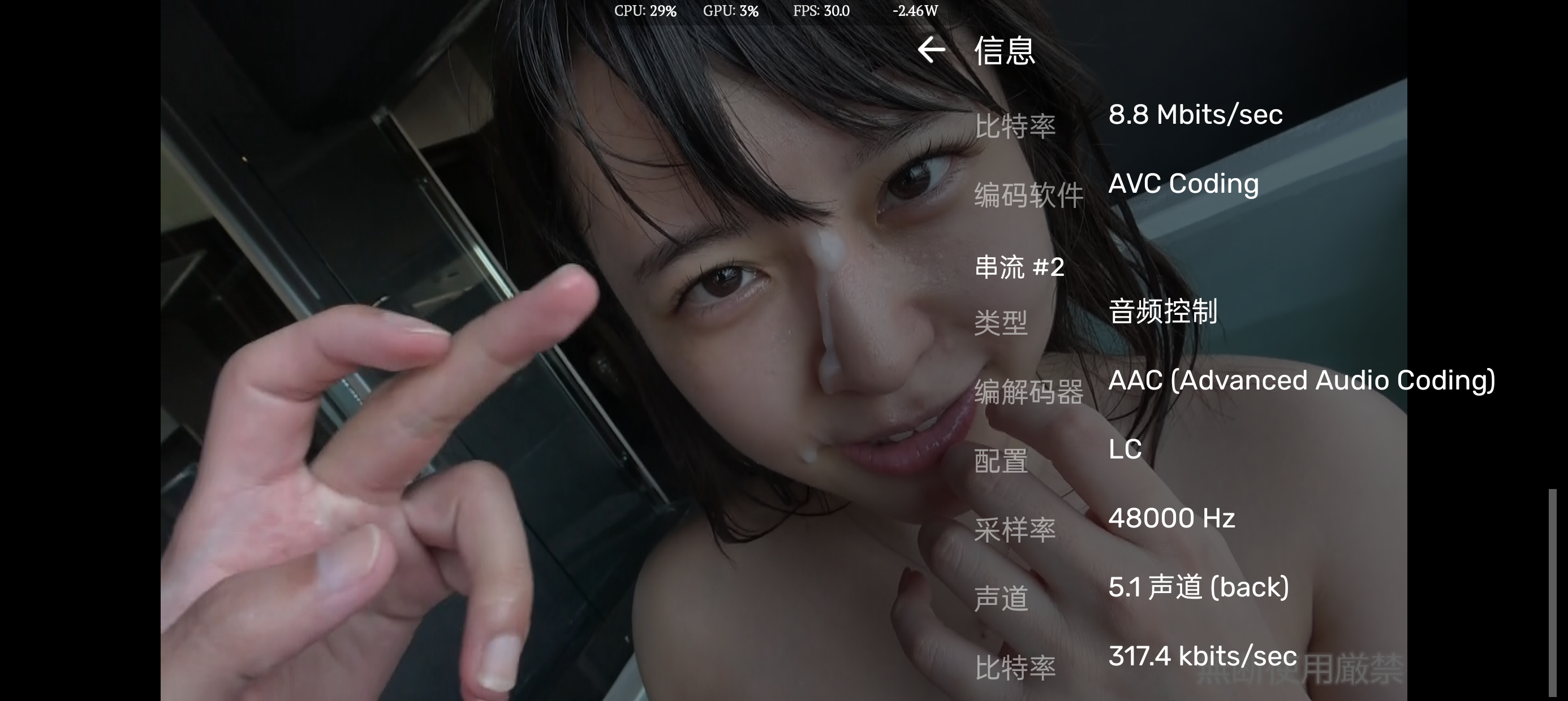Select the 编码软件 label

pos(1029,196)
